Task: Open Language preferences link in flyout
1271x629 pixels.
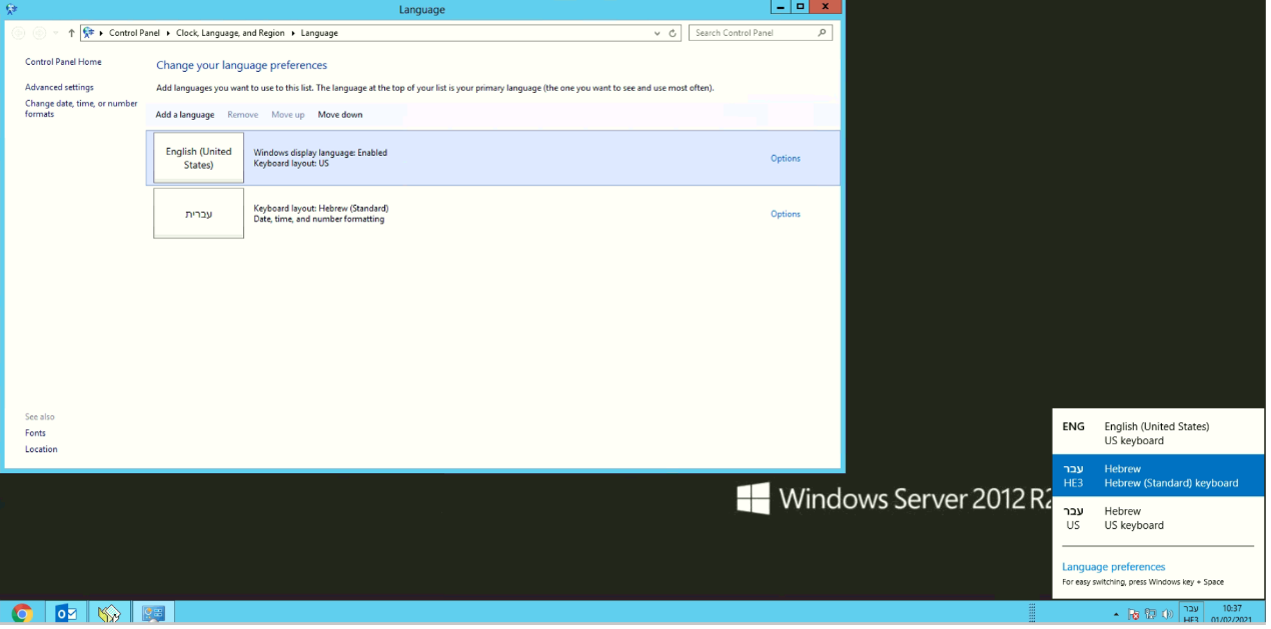Action: click(x=1113, y=567)
